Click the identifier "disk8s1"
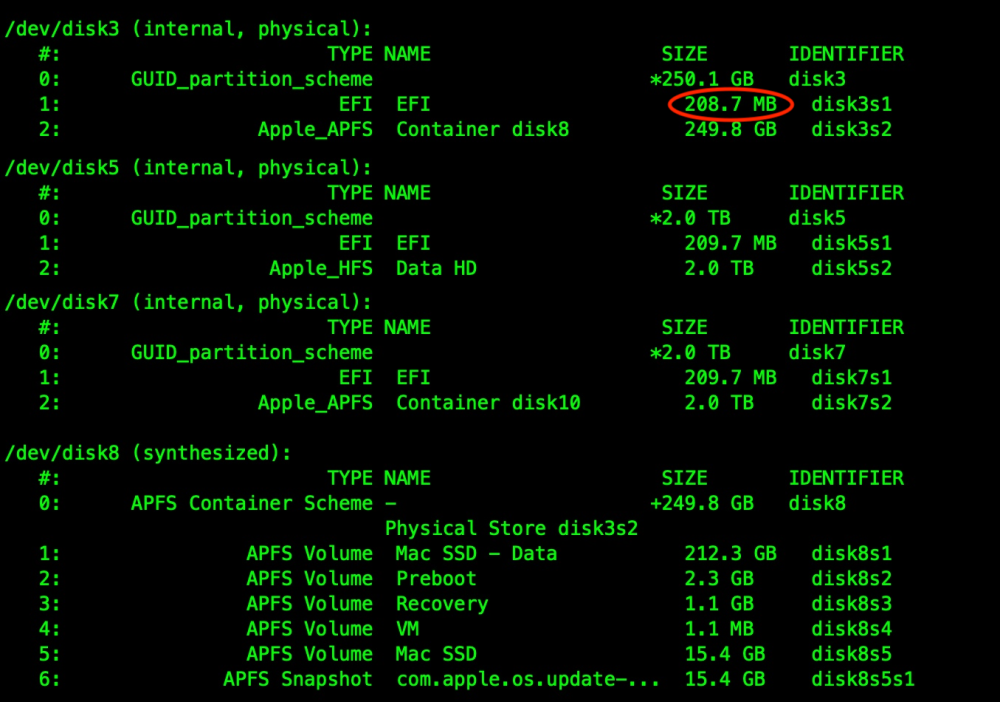 851,553
